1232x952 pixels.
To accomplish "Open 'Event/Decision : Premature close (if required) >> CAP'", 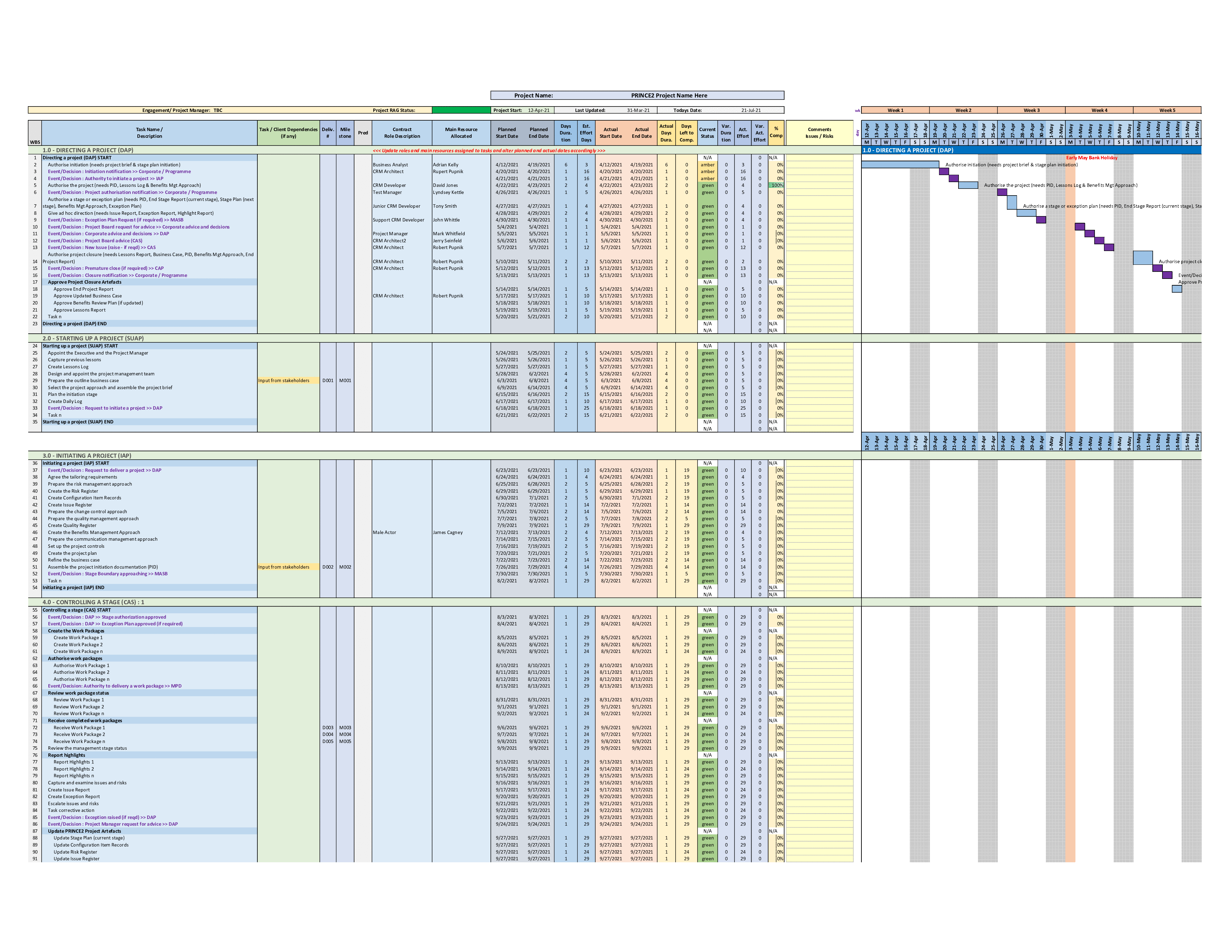I will 106,268.
